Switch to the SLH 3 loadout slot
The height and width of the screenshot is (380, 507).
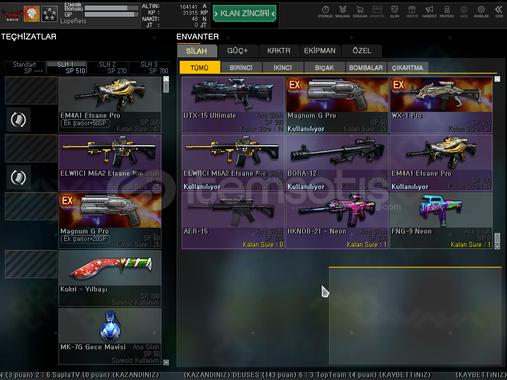coord(149,68)
